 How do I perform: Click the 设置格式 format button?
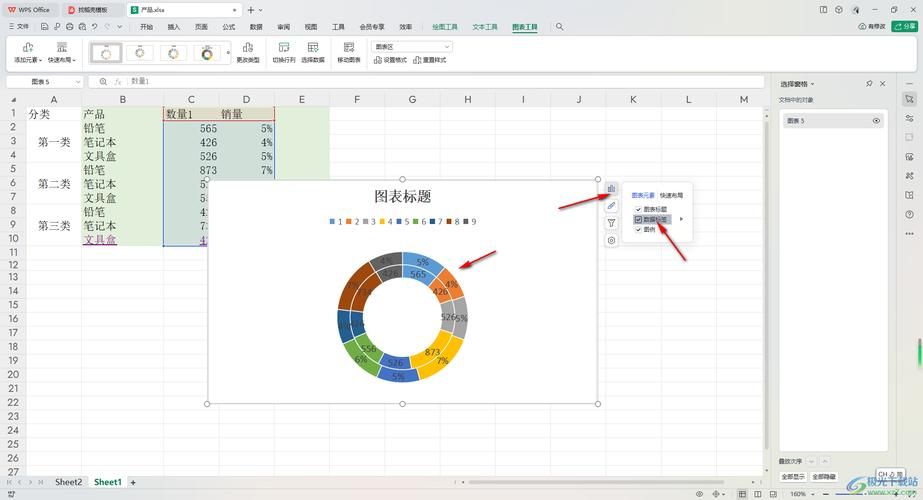point(390,60)
